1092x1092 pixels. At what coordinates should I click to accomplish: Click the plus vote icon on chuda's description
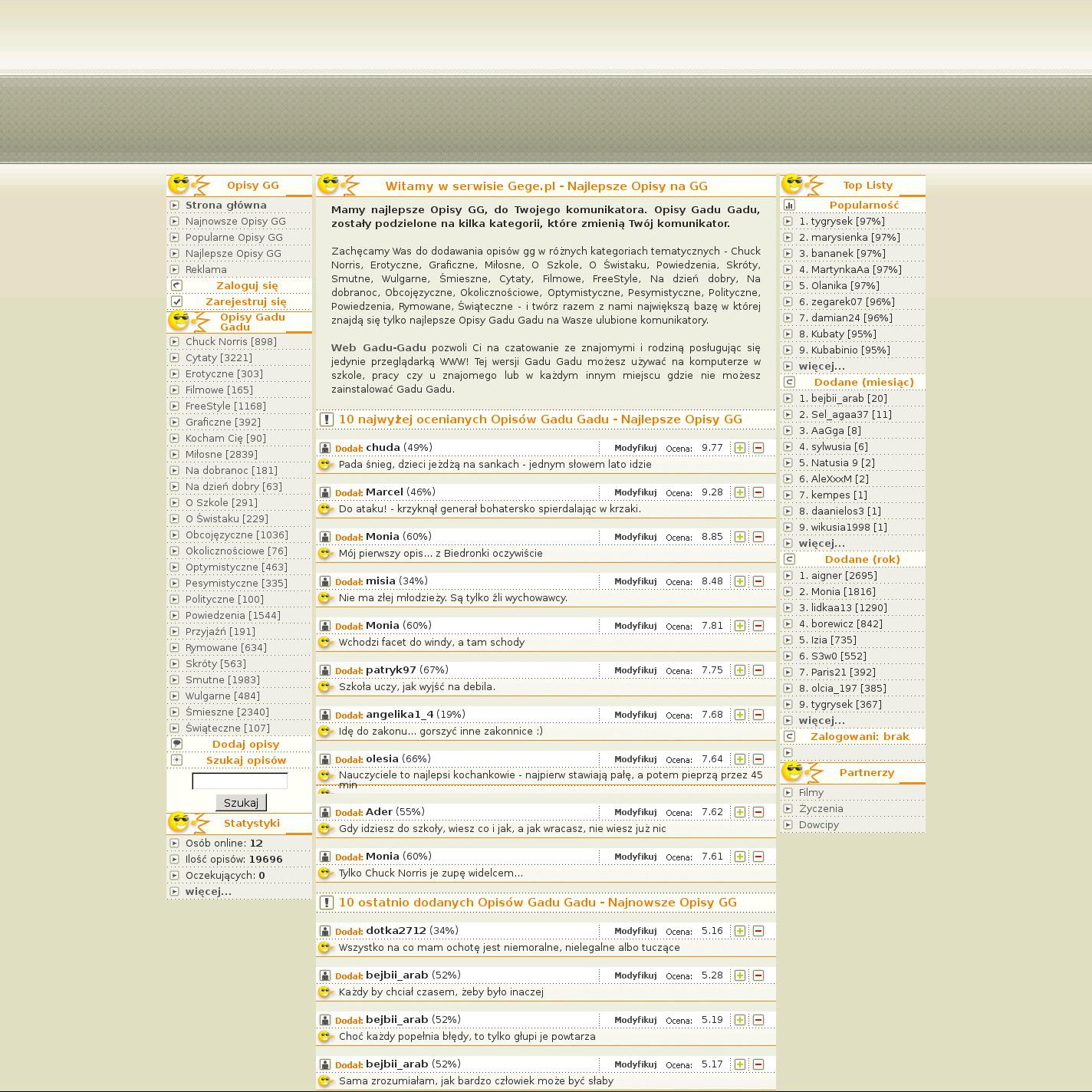pos(739,448)
